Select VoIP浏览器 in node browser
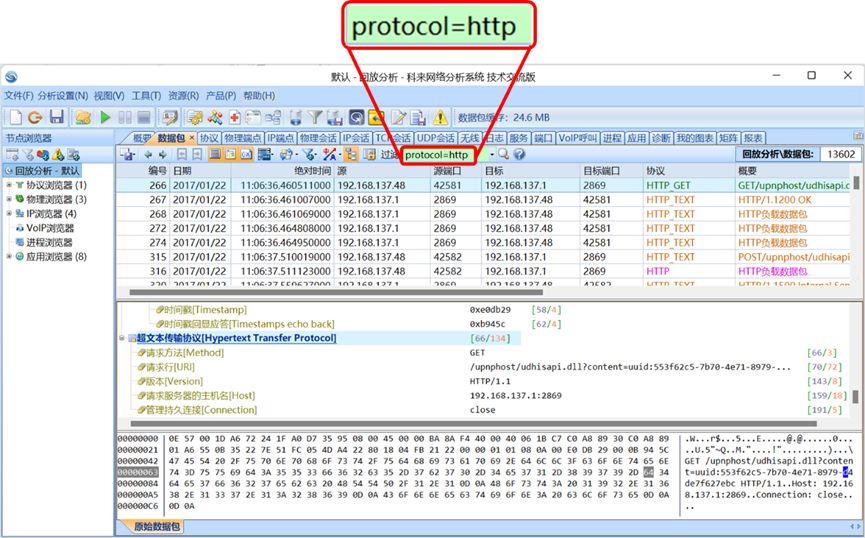 click(50, 227)
